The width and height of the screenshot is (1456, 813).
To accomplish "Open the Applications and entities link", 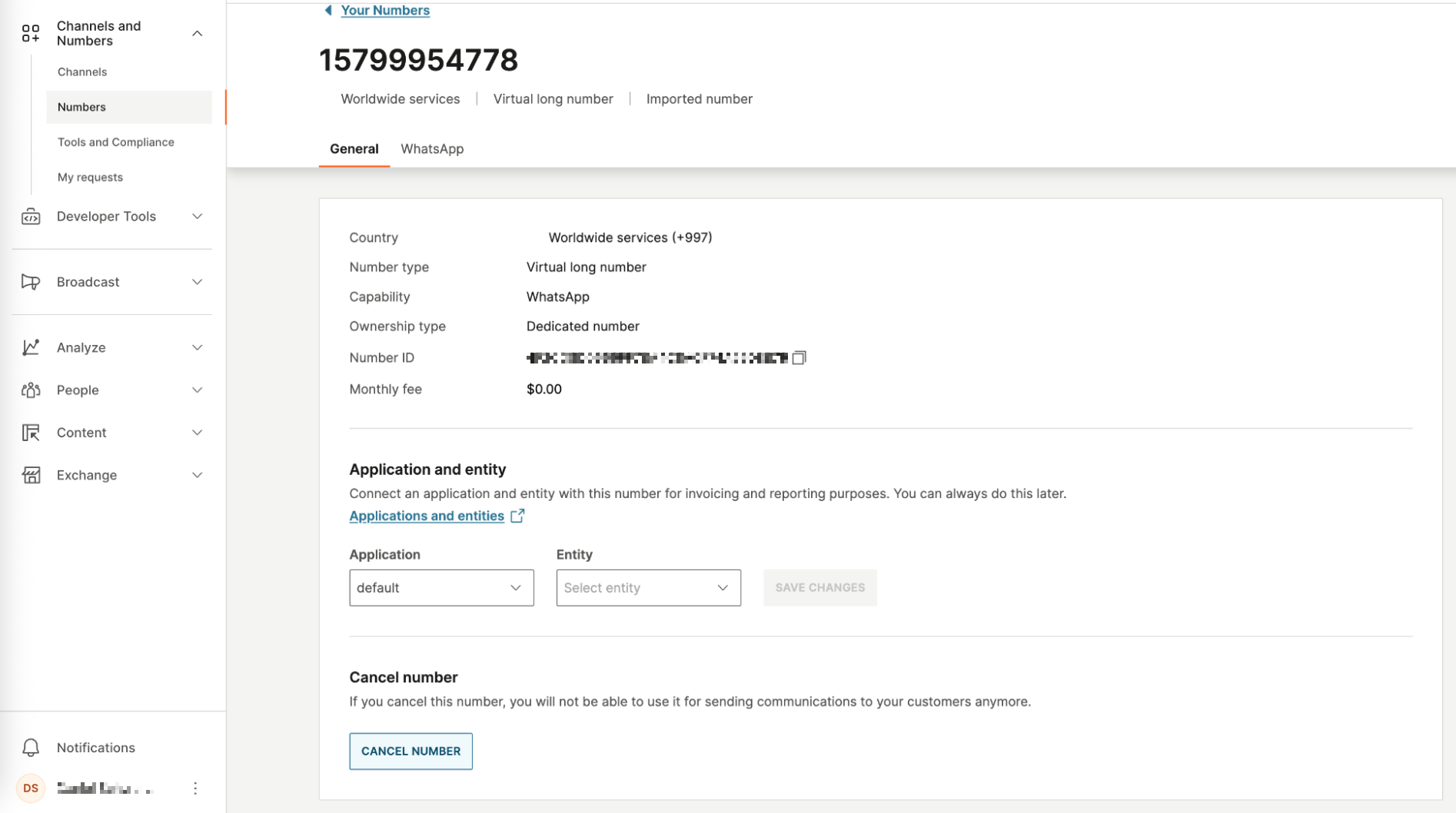I will point(427,516).
